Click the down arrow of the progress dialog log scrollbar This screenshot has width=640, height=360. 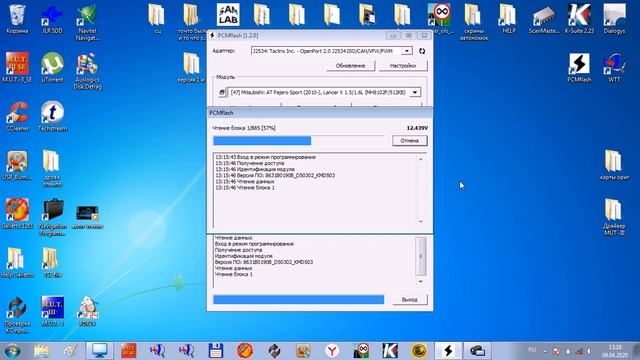(x=420, y=222)
